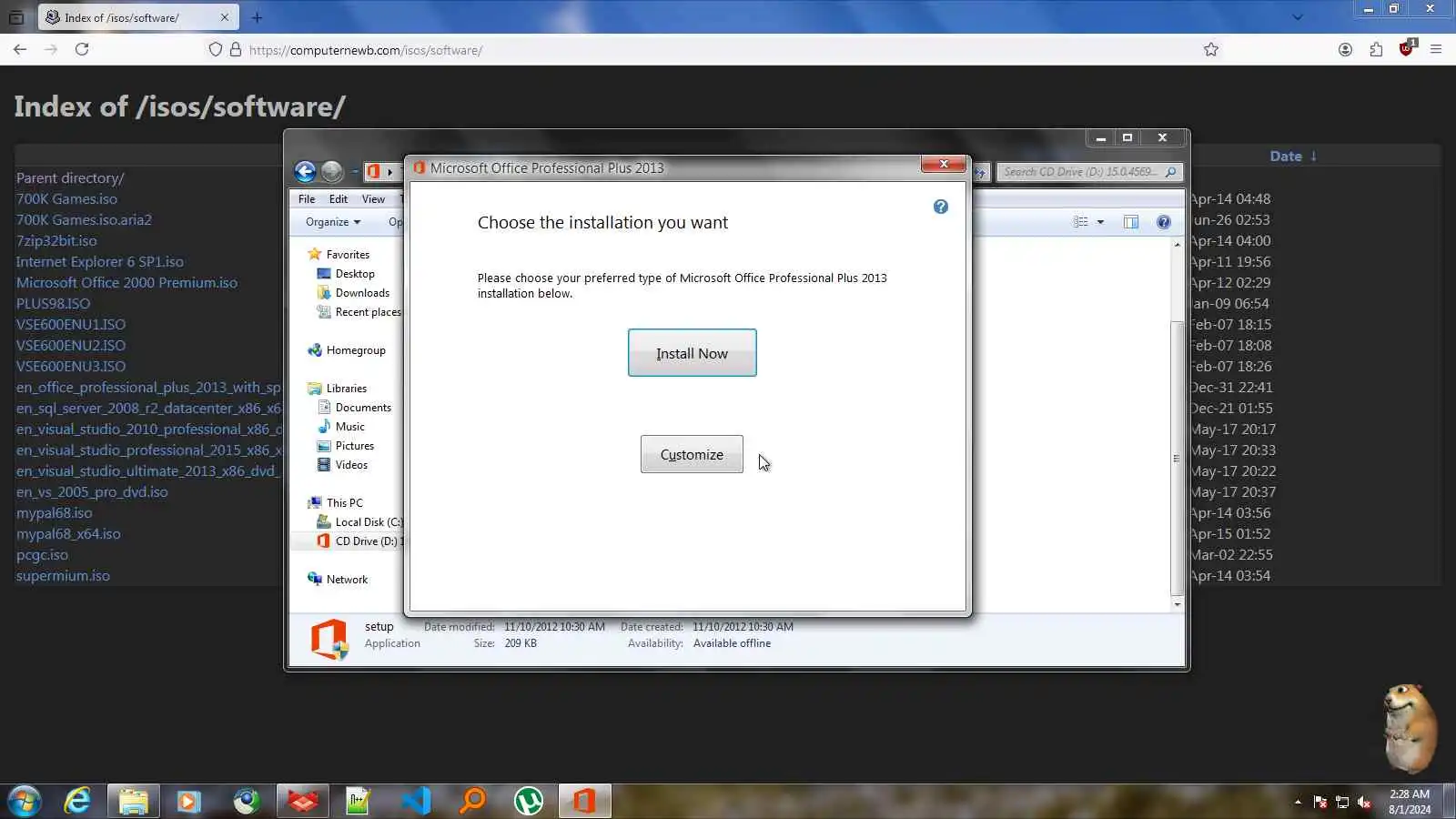
Task: Open a new browser tab
Action: [257, 17]
